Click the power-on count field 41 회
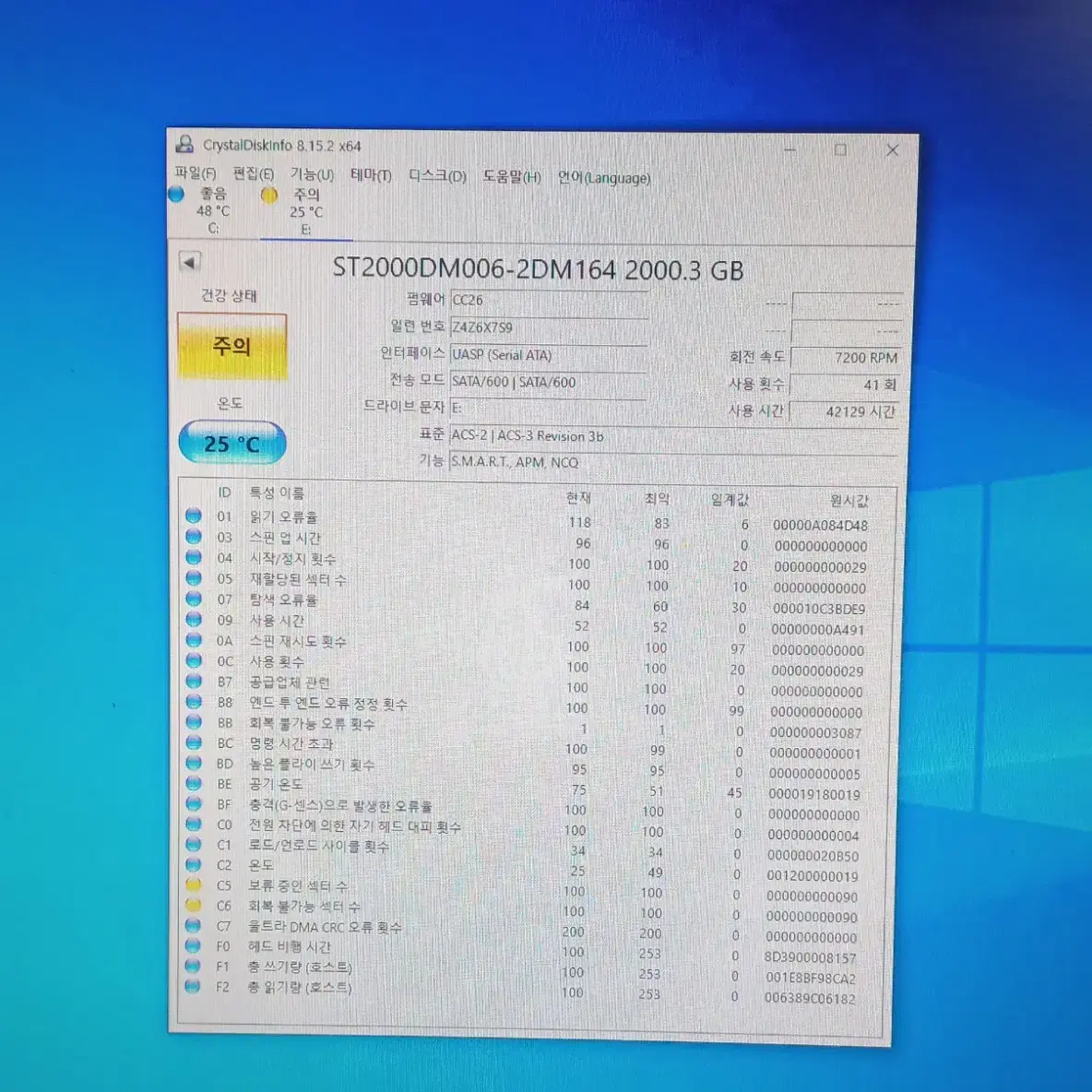This screenshot has width=1092, height=1092. point(846,385)
